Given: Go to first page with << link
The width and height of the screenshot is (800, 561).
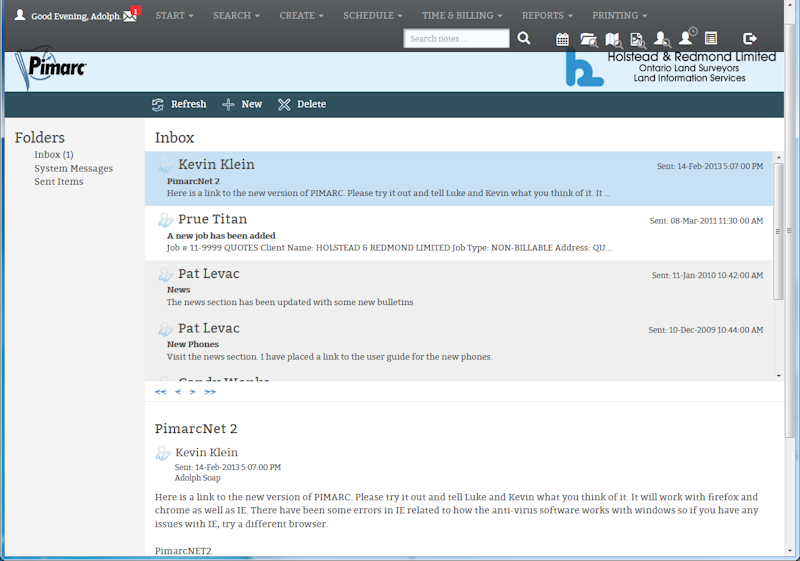Looking at the screenshot, I should coord(161,392).
